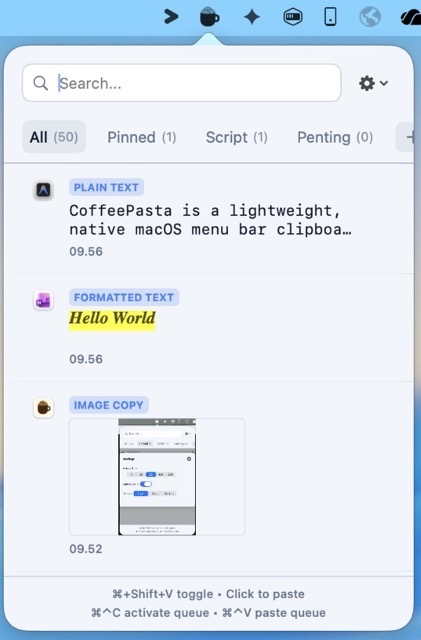The image size is (421, 640).
Task: Paste the CoffeePasta lightweight clipboard text entry
Action: [x=210, y=220]
